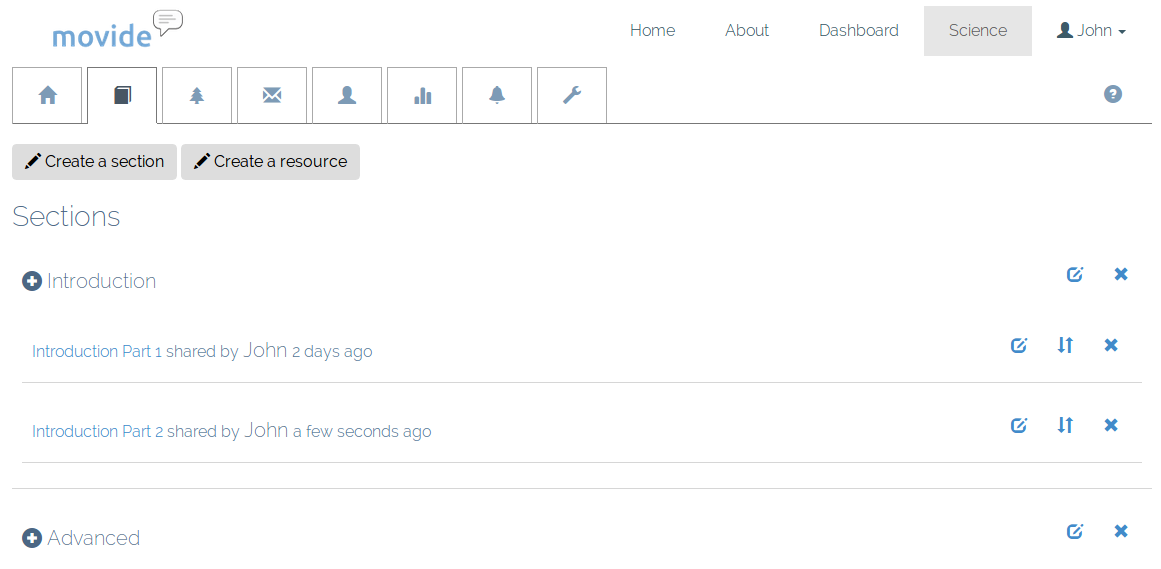Open the John user dropdown
This screenshot has height=569, width=1161.
[1091, 30]
